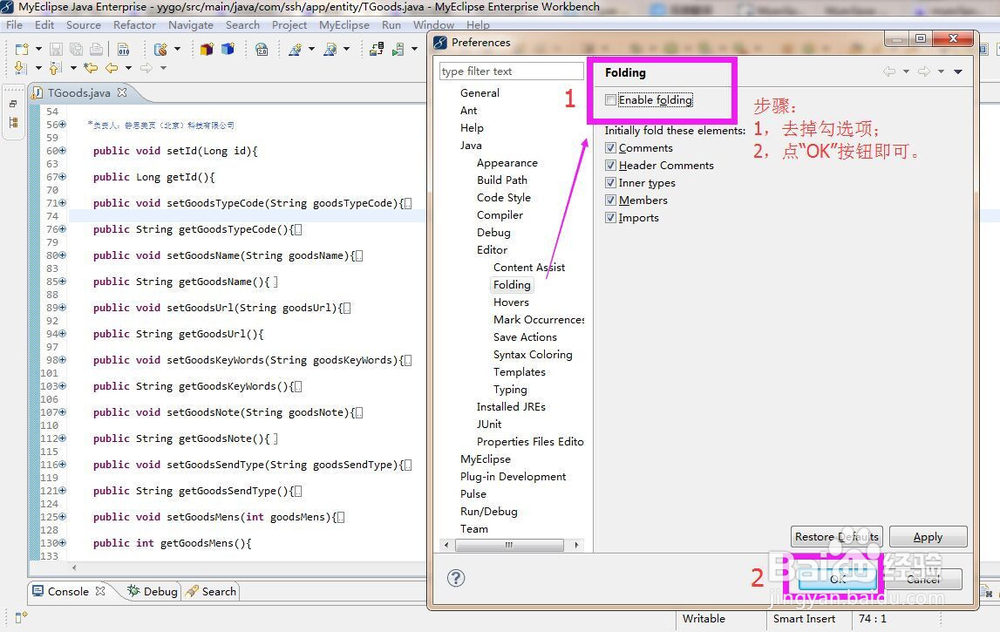The width and height of the screenshot is (1000, 632).
Task: Click the Restore Defaults button
Action: point(837,537)
